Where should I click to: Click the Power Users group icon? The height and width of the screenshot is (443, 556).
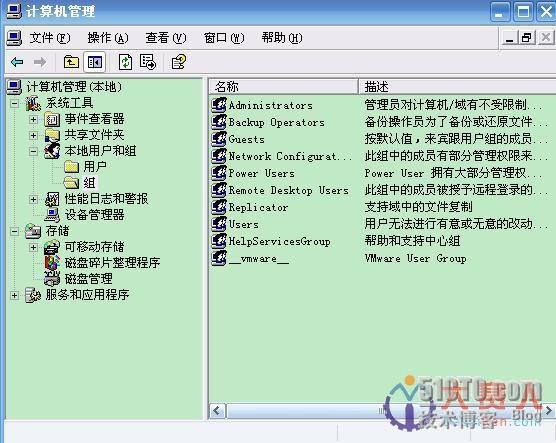point(219,173)
